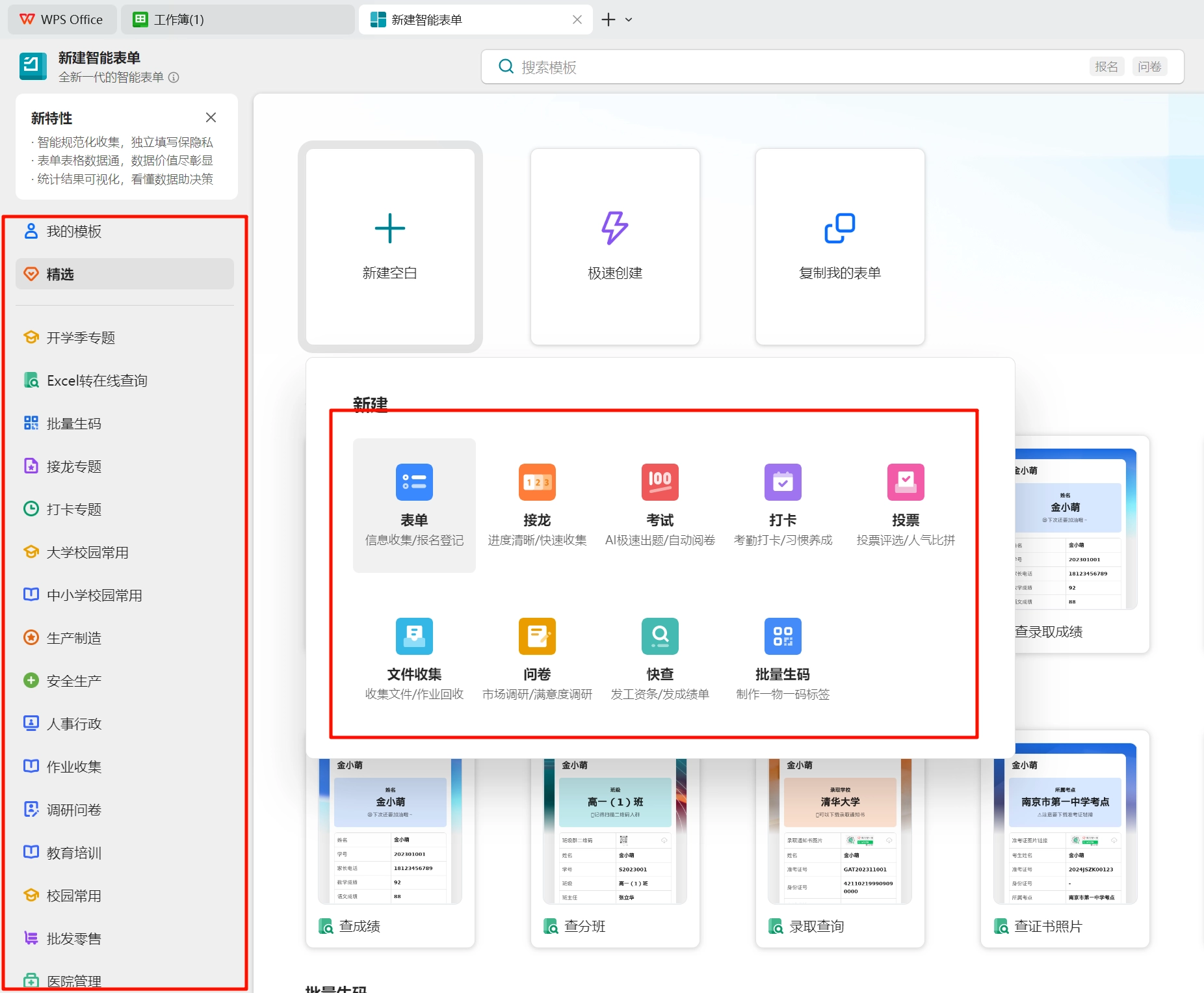Expand the new tab dropdown arrow
The image size is (1204, 993).
pyautogui.click(x=629, y=20)
